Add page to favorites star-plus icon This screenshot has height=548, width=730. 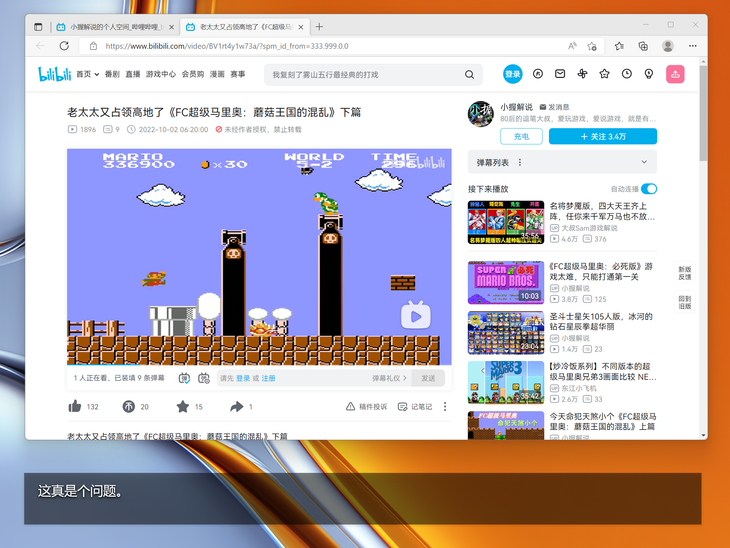tap(592, 46)
